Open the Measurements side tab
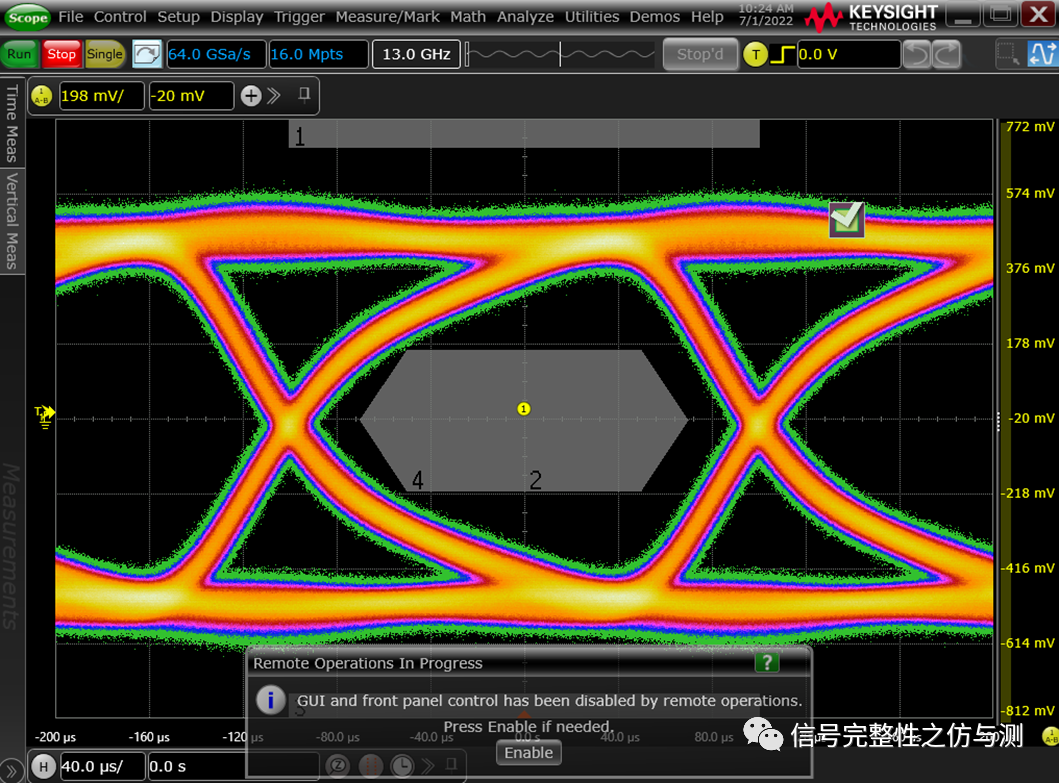Viewport: 1059px width, 783px height. (11, 546)
